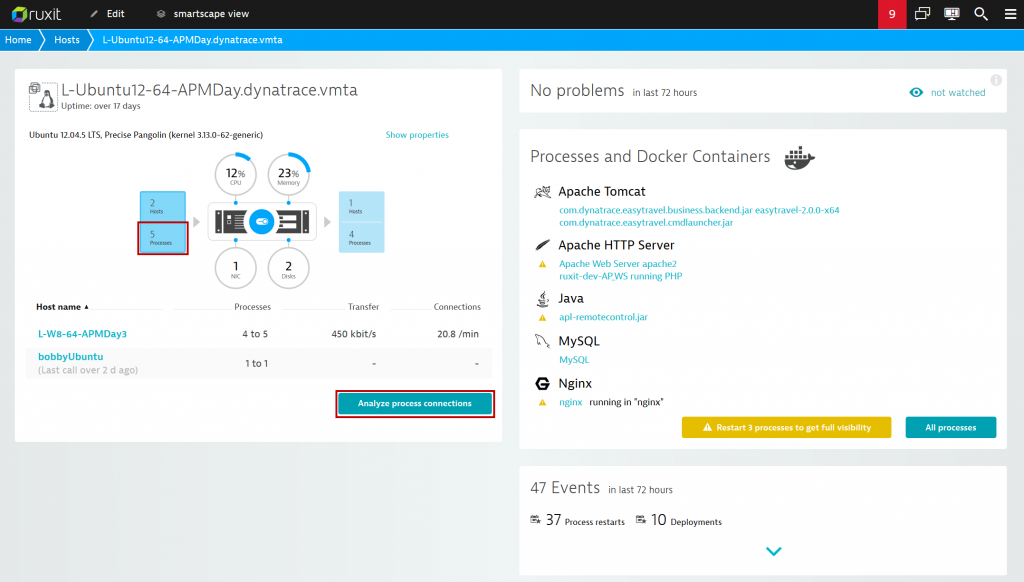This screenshot has height=582, width=1024.
Task: Select the 2 Disks circle
Action: tap(289, 268)
